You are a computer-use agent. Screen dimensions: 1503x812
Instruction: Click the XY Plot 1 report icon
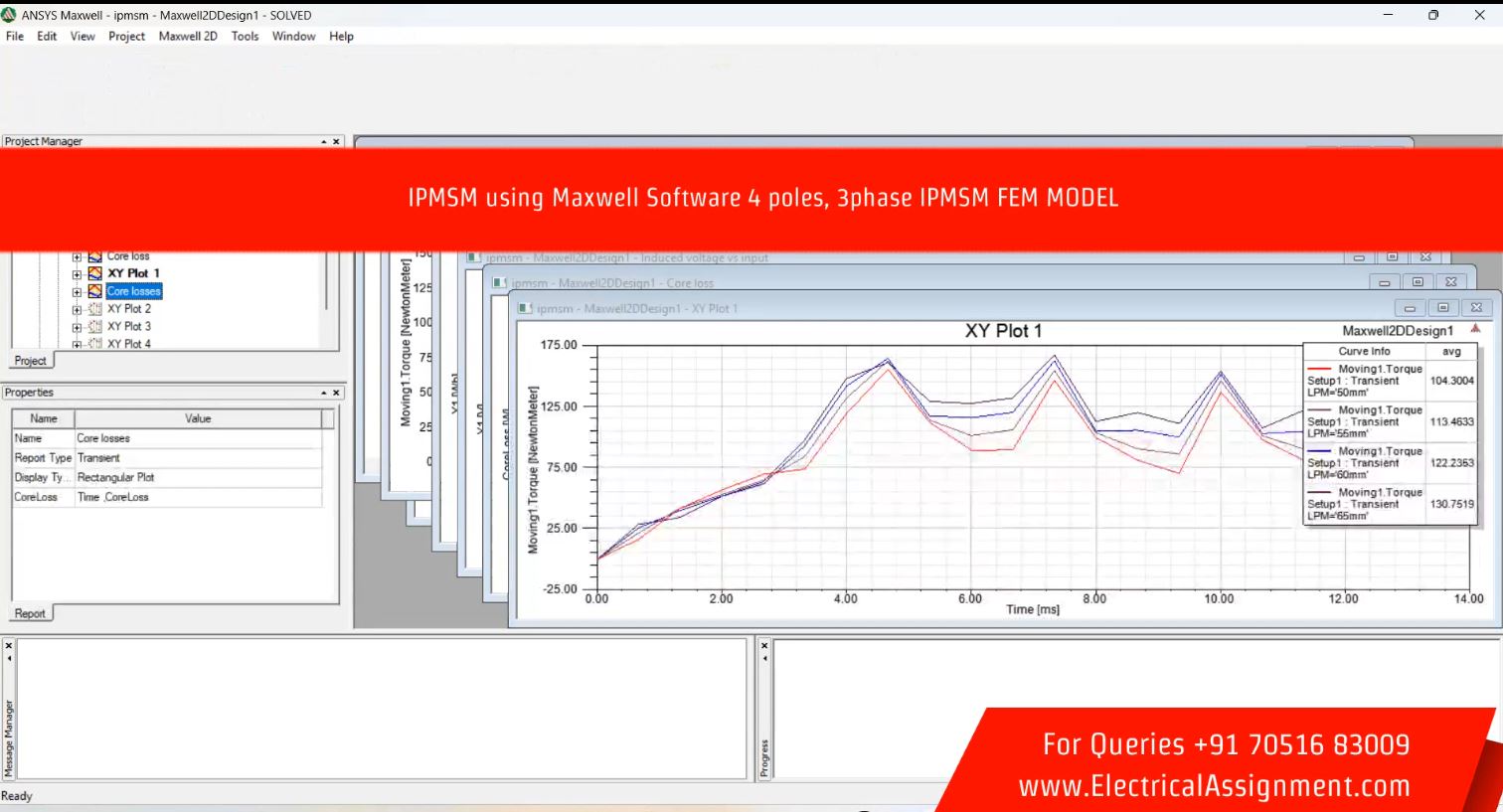(94, 273)
